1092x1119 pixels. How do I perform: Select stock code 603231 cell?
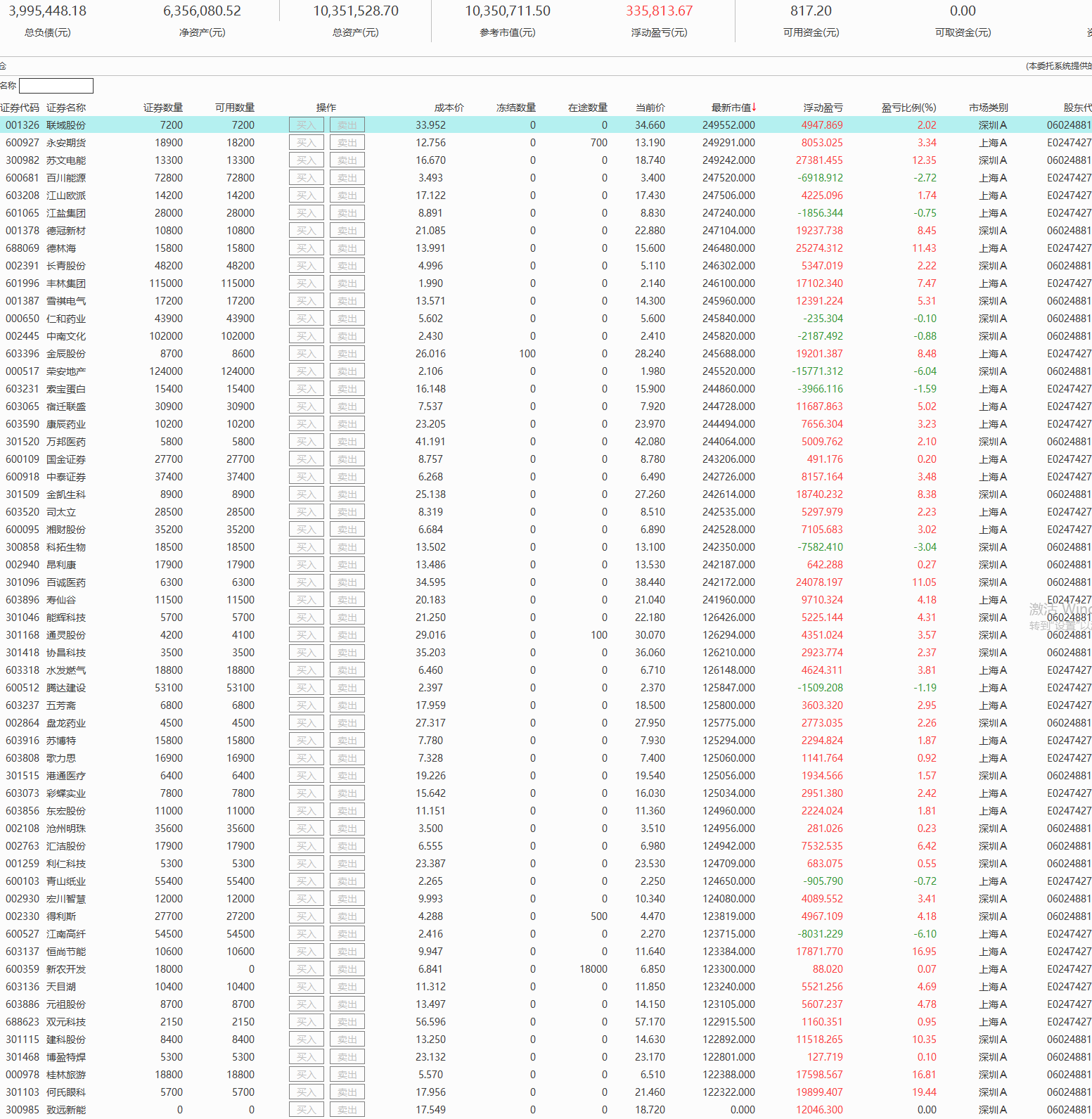click(23, 389)
